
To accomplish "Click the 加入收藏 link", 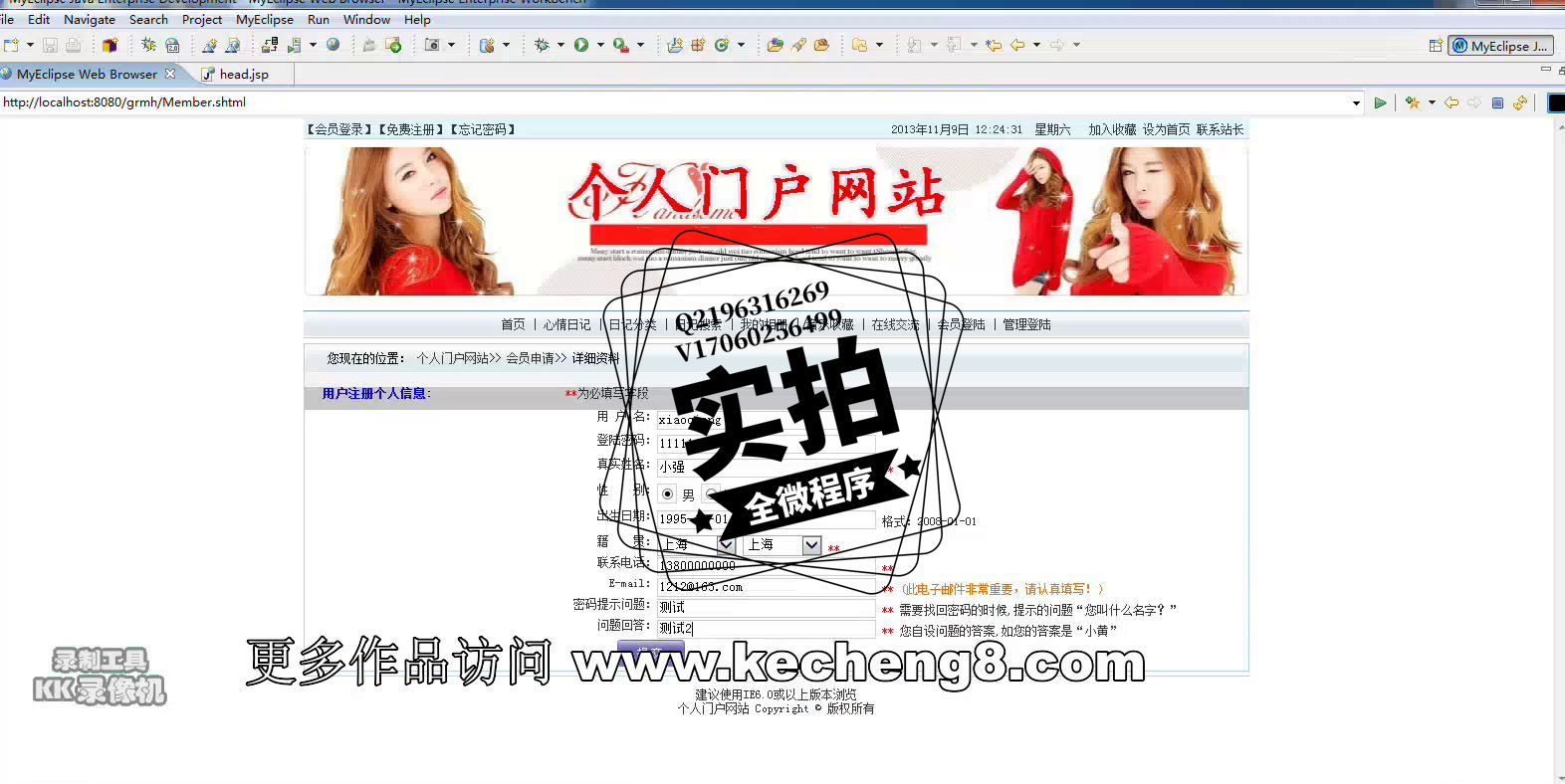I will click(1112, 129).
